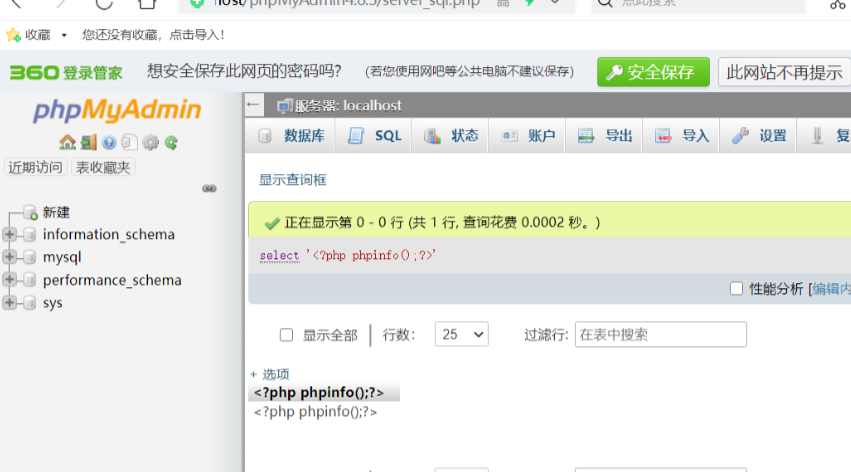The width and height of the screenshot is (851, 472).
Task: Click the 近期访问 button
Action: 35,167
